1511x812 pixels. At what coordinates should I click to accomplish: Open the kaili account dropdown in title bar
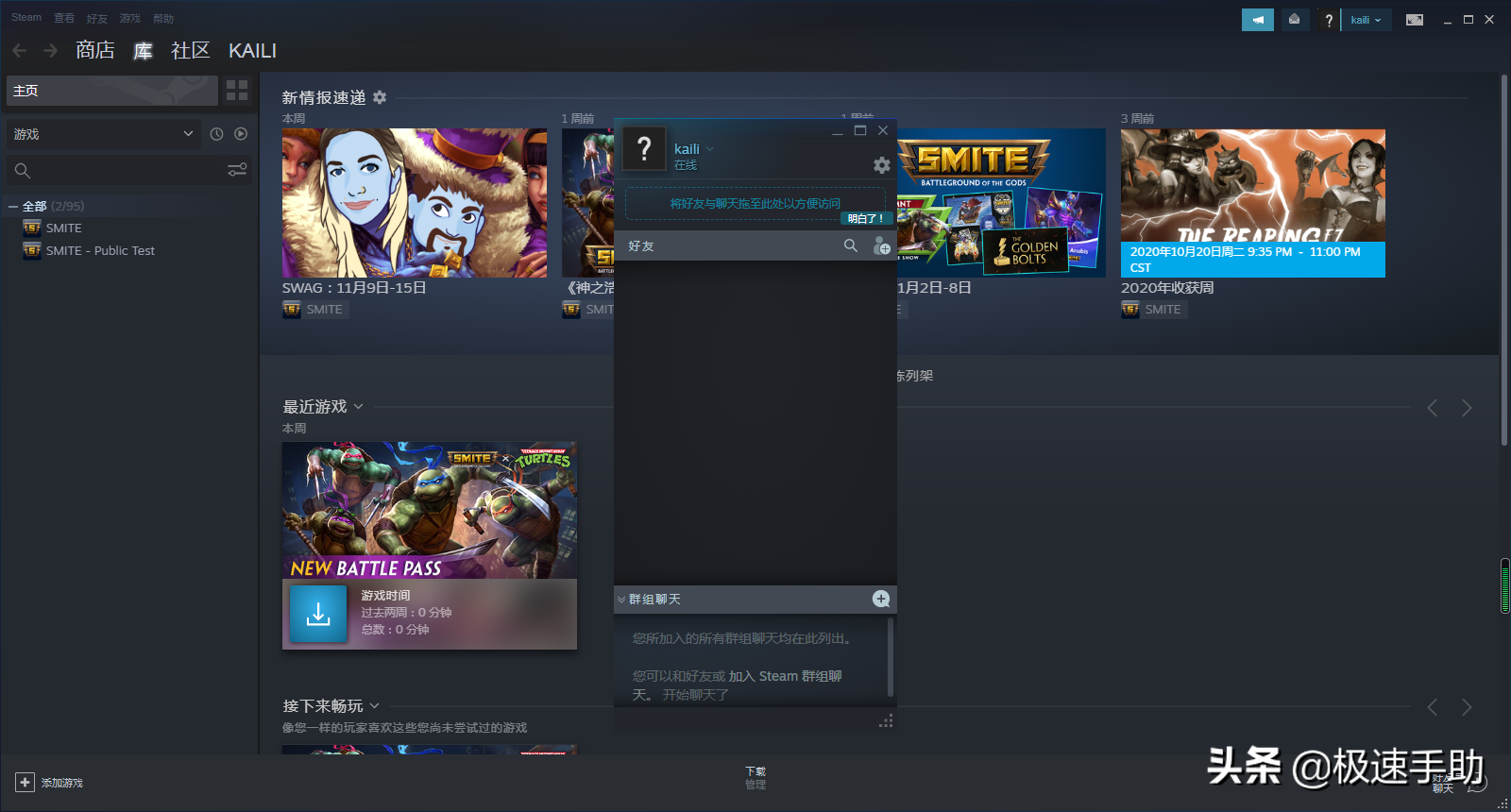pyautogui.click(x=1366, y=20)
